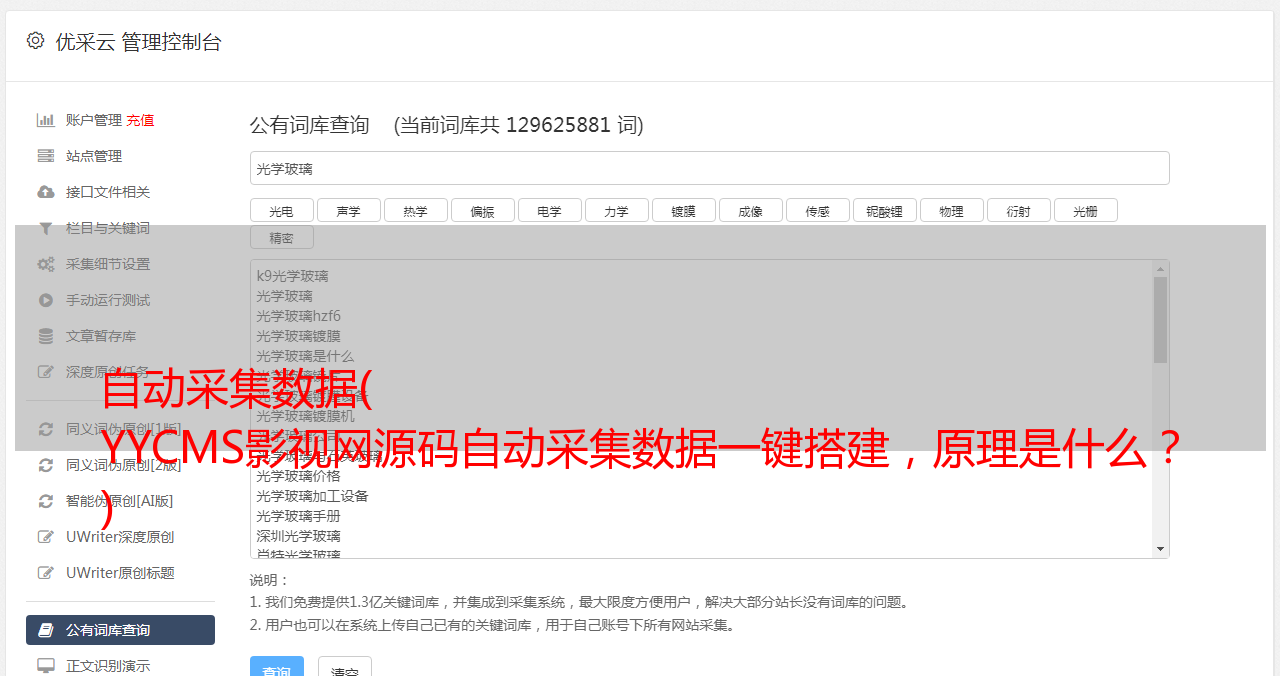
Task: Click the results list scrollbar thumb
Action: [1160, 319]
